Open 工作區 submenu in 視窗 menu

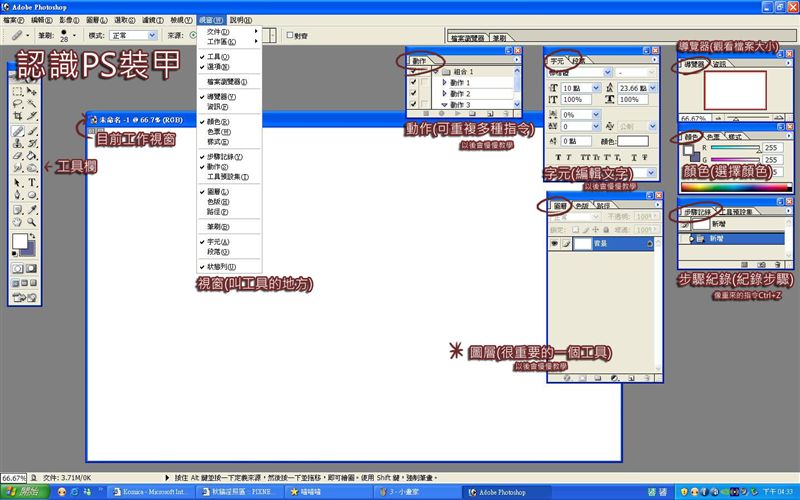coord(229,41)
